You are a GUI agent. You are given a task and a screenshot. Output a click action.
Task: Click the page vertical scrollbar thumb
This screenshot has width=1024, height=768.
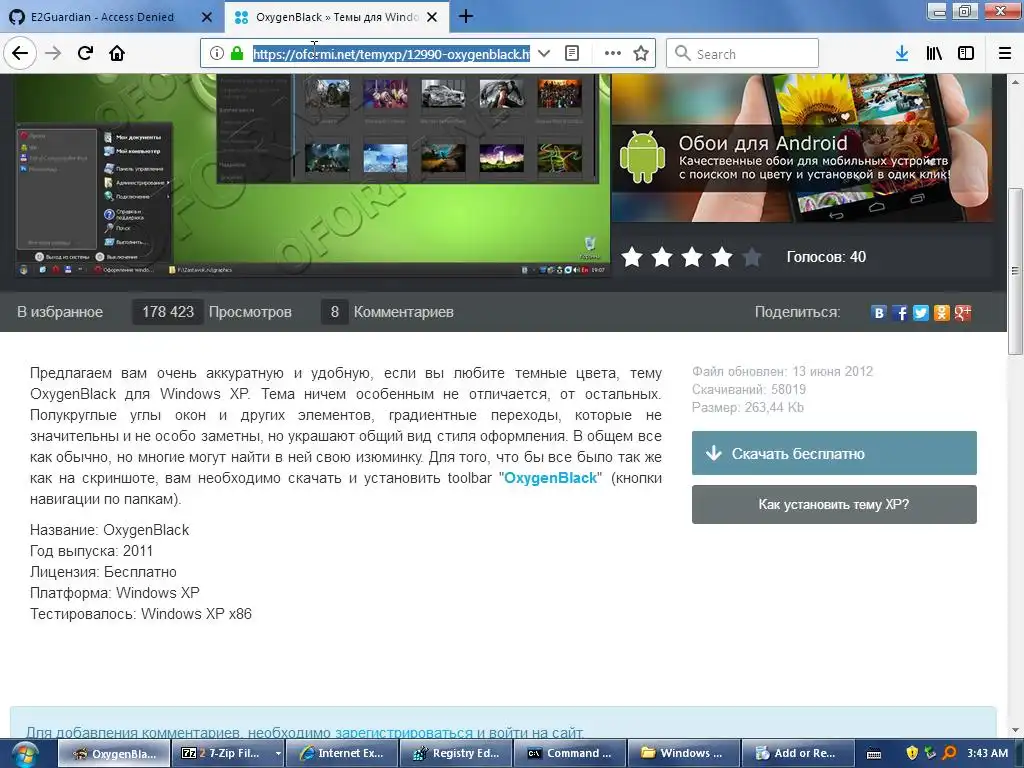(x=1015, y=271)
